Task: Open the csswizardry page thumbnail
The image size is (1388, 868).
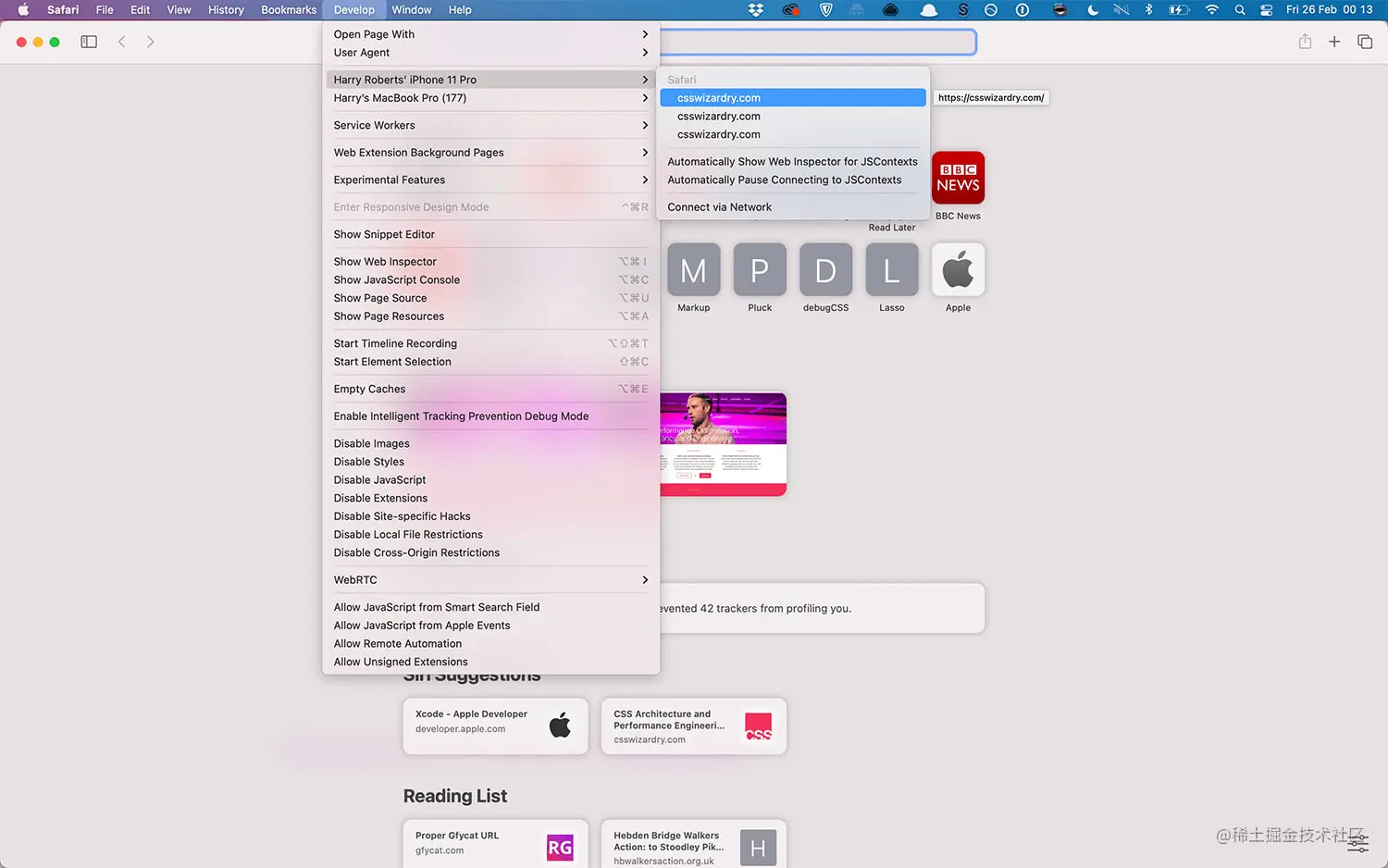Action: [x=723, y=444]
